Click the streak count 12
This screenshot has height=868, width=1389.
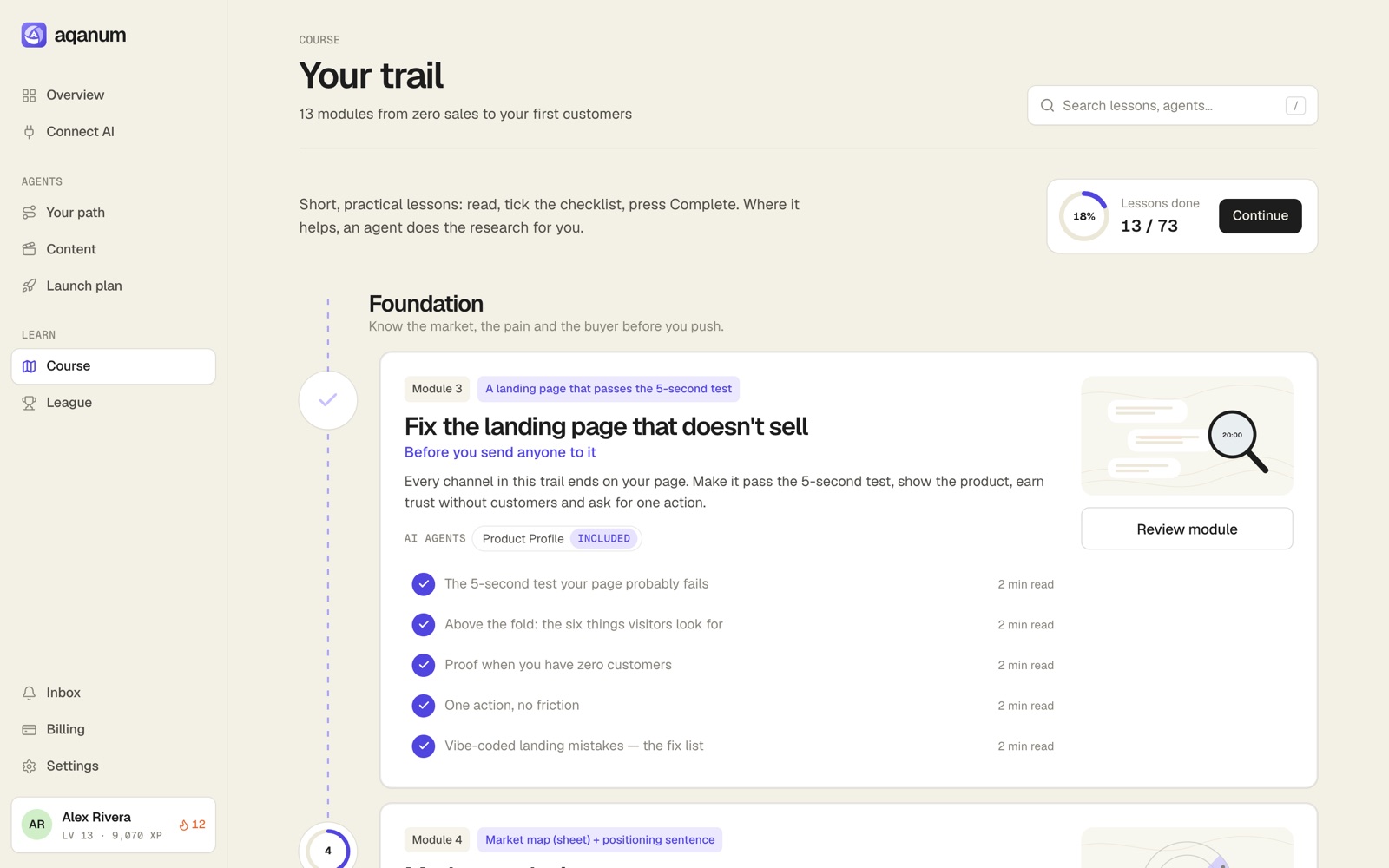pos(199,825)
